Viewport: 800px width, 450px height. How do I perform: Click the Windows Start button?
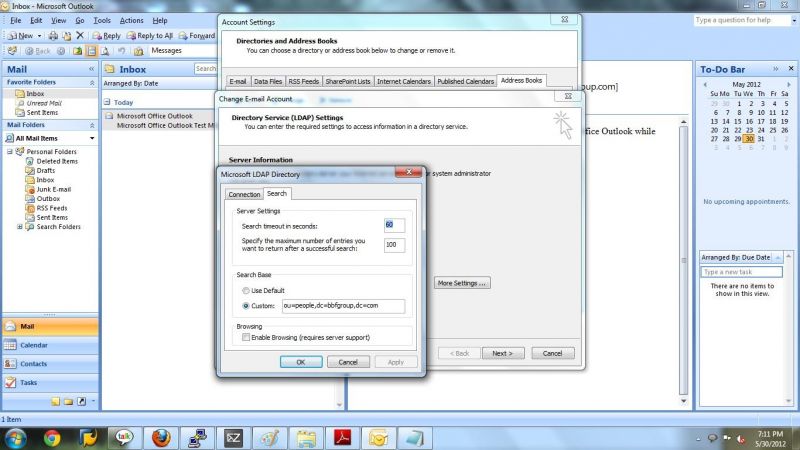(15, 438)
